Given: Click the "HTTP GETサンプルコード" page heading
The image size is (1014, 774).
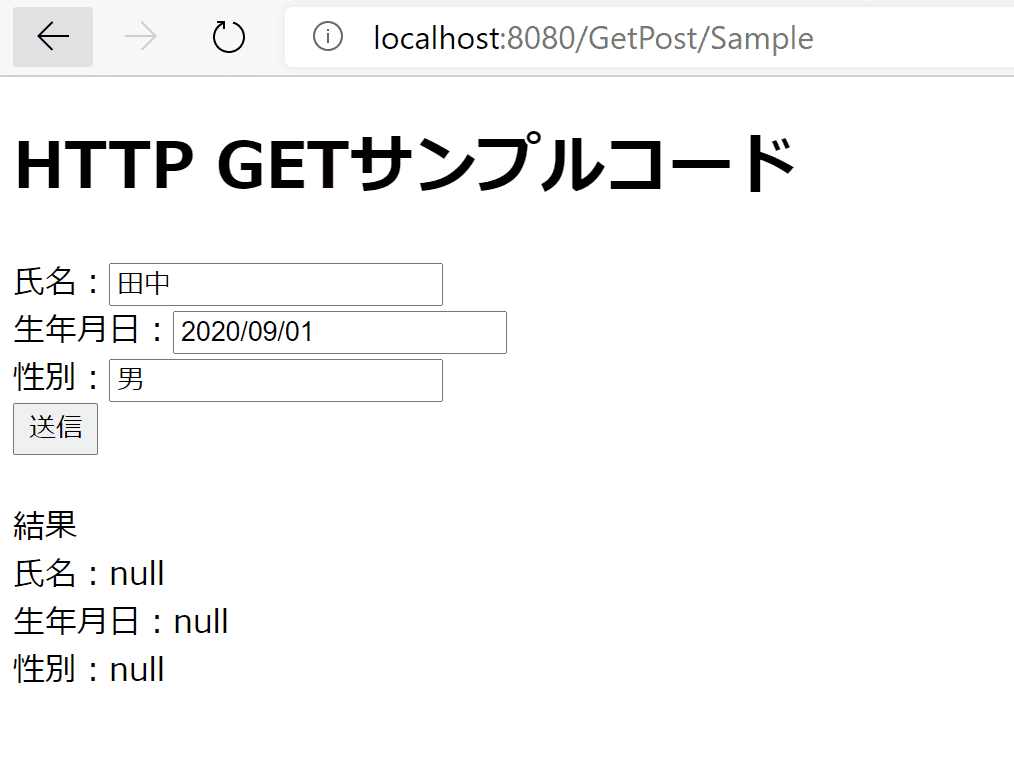Looking at the screenshot, I should 405,165.
